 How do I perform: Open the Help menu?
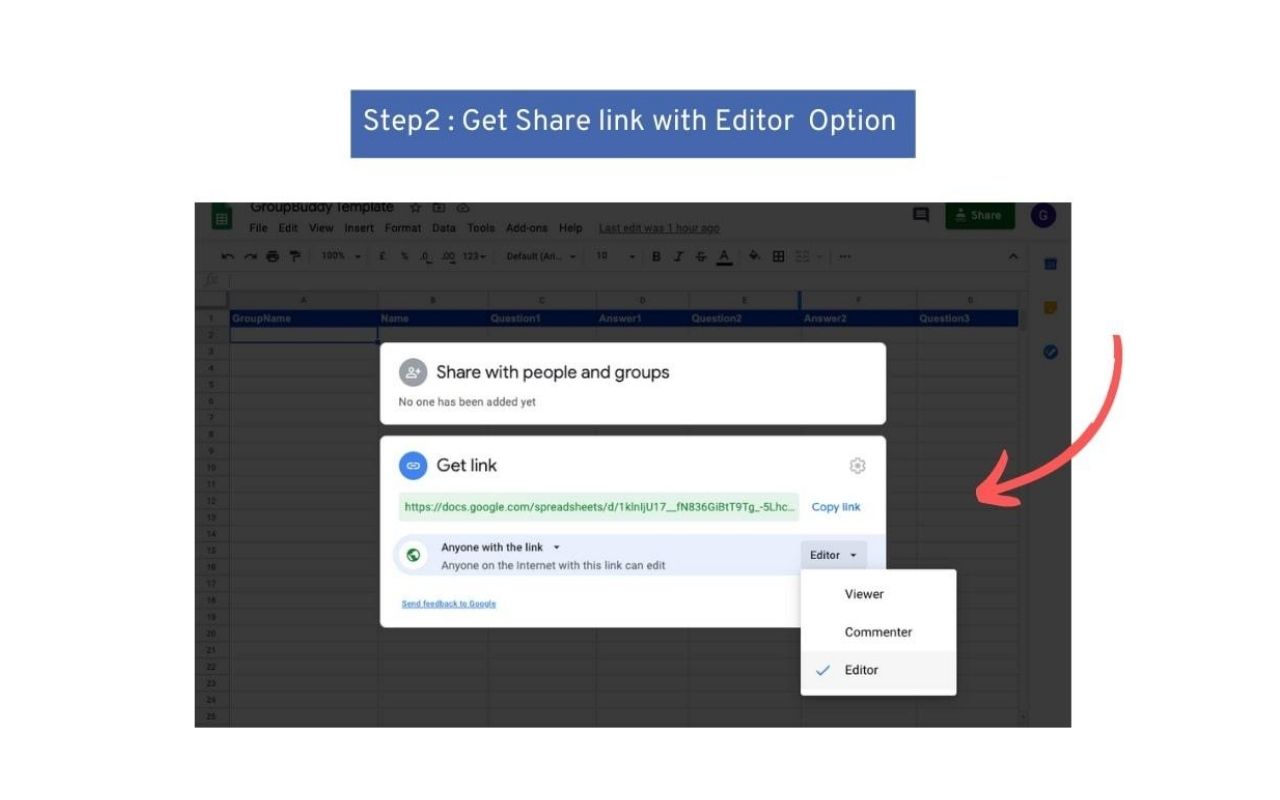(x=571, y=228)
